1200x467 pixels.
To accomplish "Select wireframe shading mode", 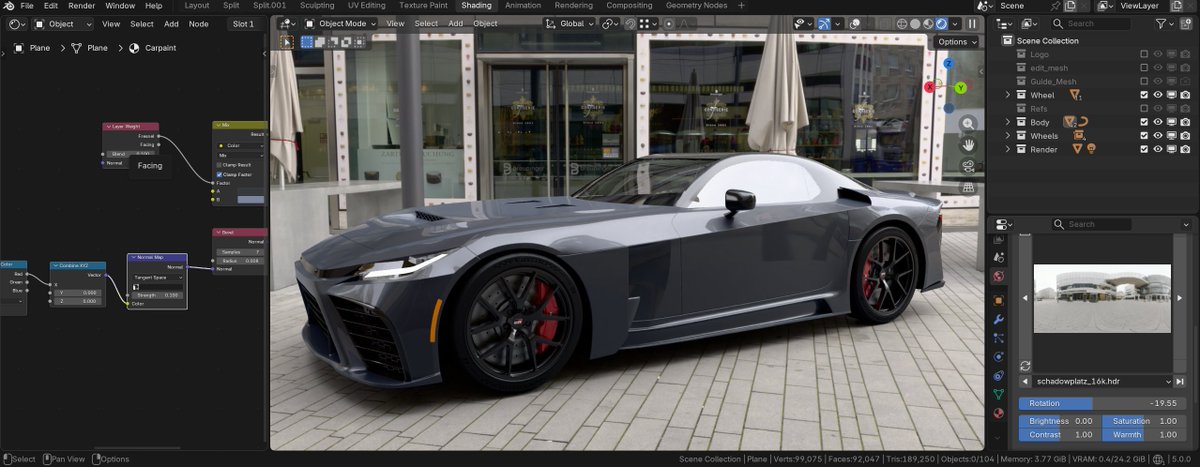I will pos(902,23).
